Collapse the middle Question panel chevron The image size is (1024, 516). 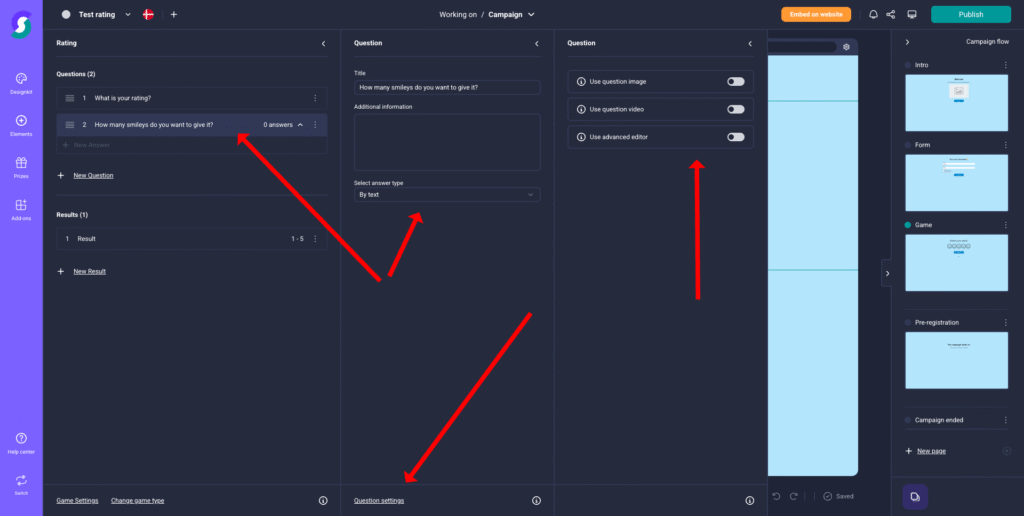(537, 43)
